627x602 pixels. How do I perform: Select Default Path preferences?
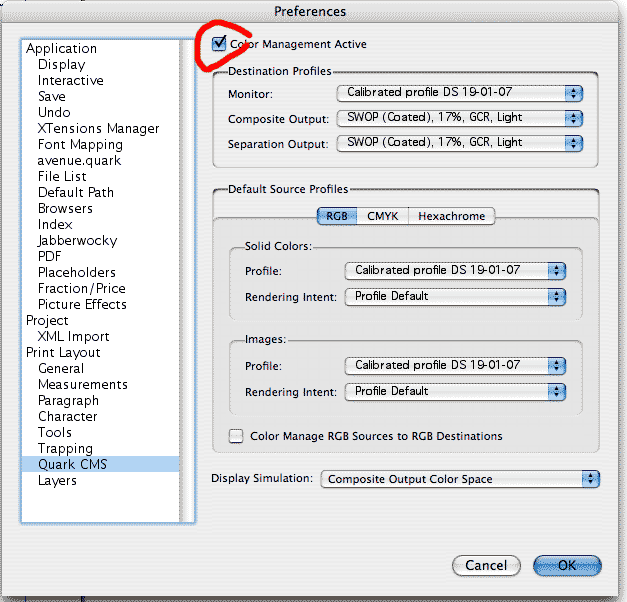[x=101, y=192]
